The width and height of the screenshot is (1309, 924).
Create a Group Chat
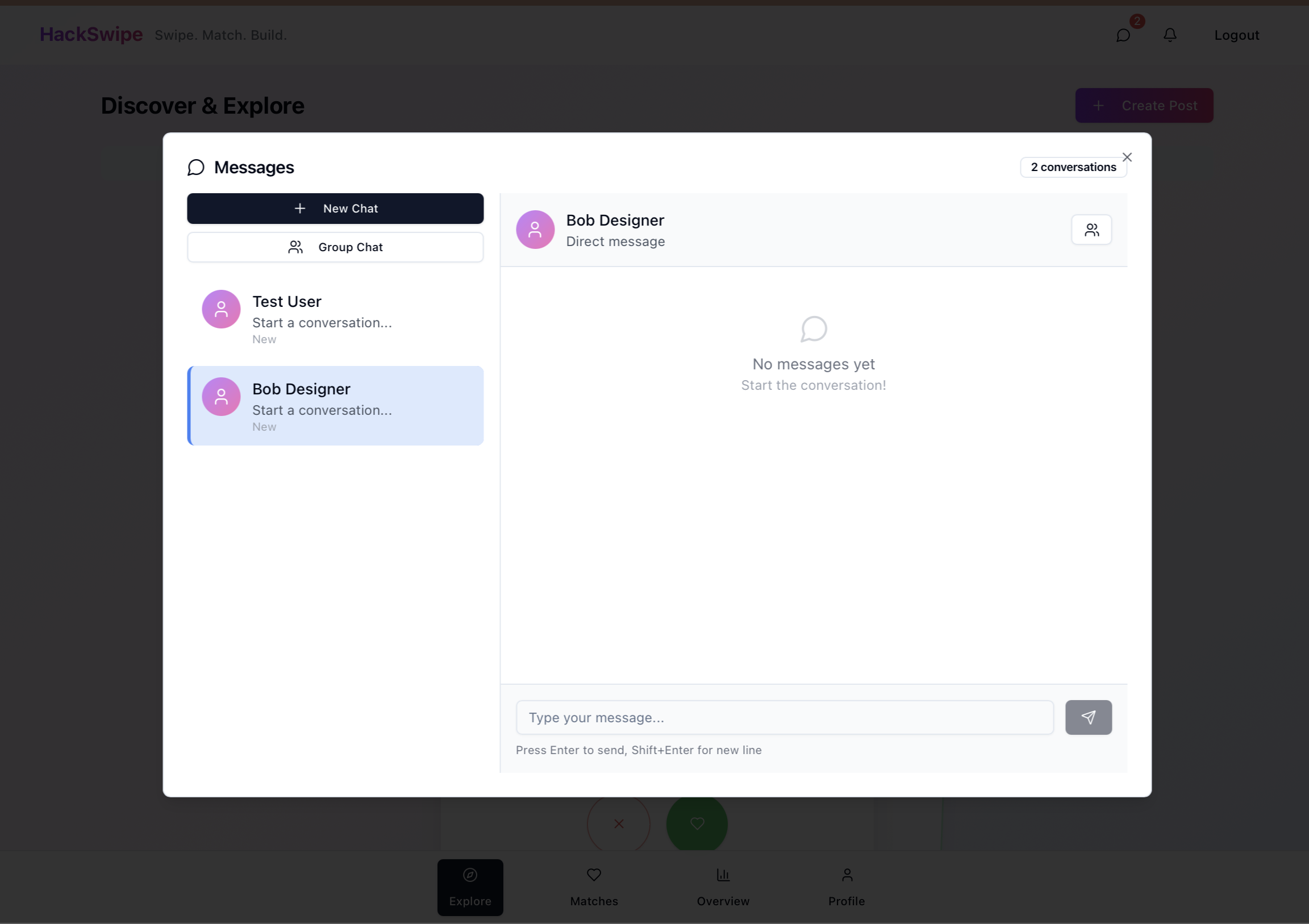click(335, 247)
